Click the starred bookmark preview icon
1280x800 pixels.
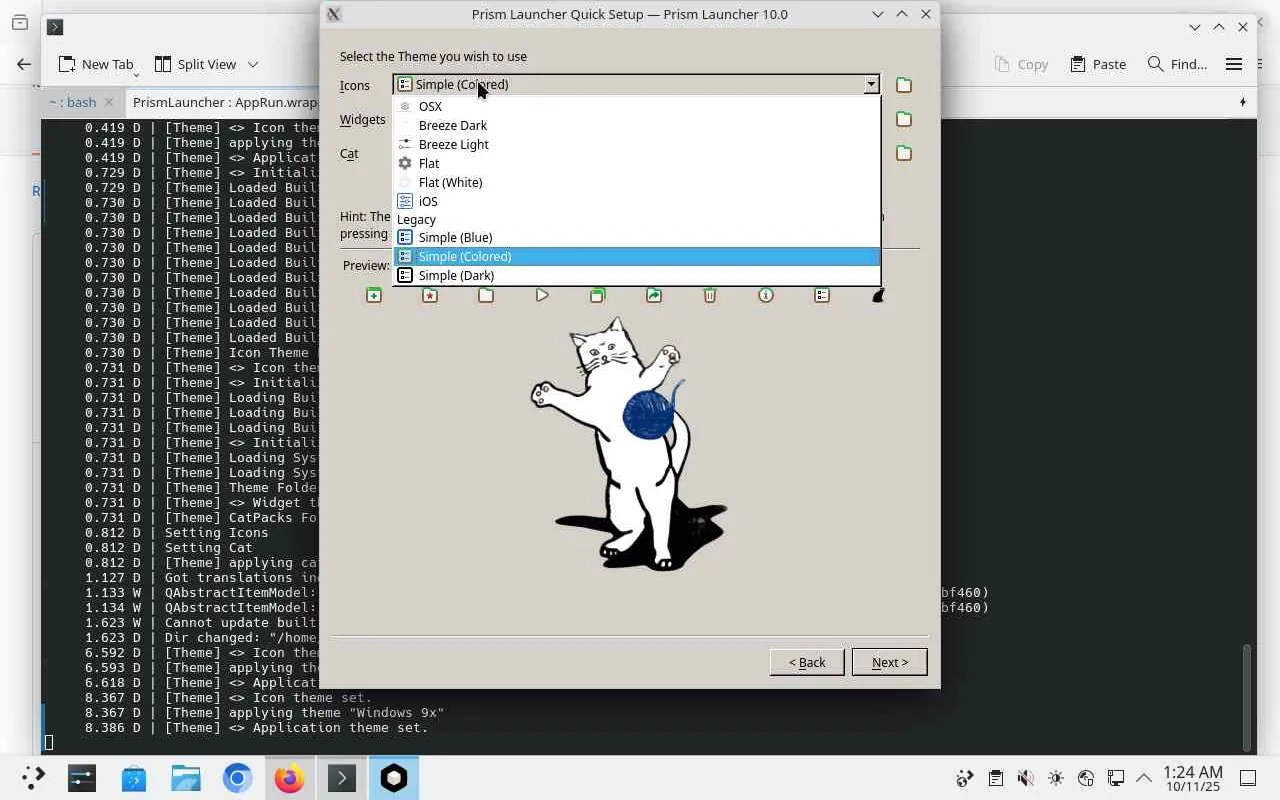coord(430,295)
